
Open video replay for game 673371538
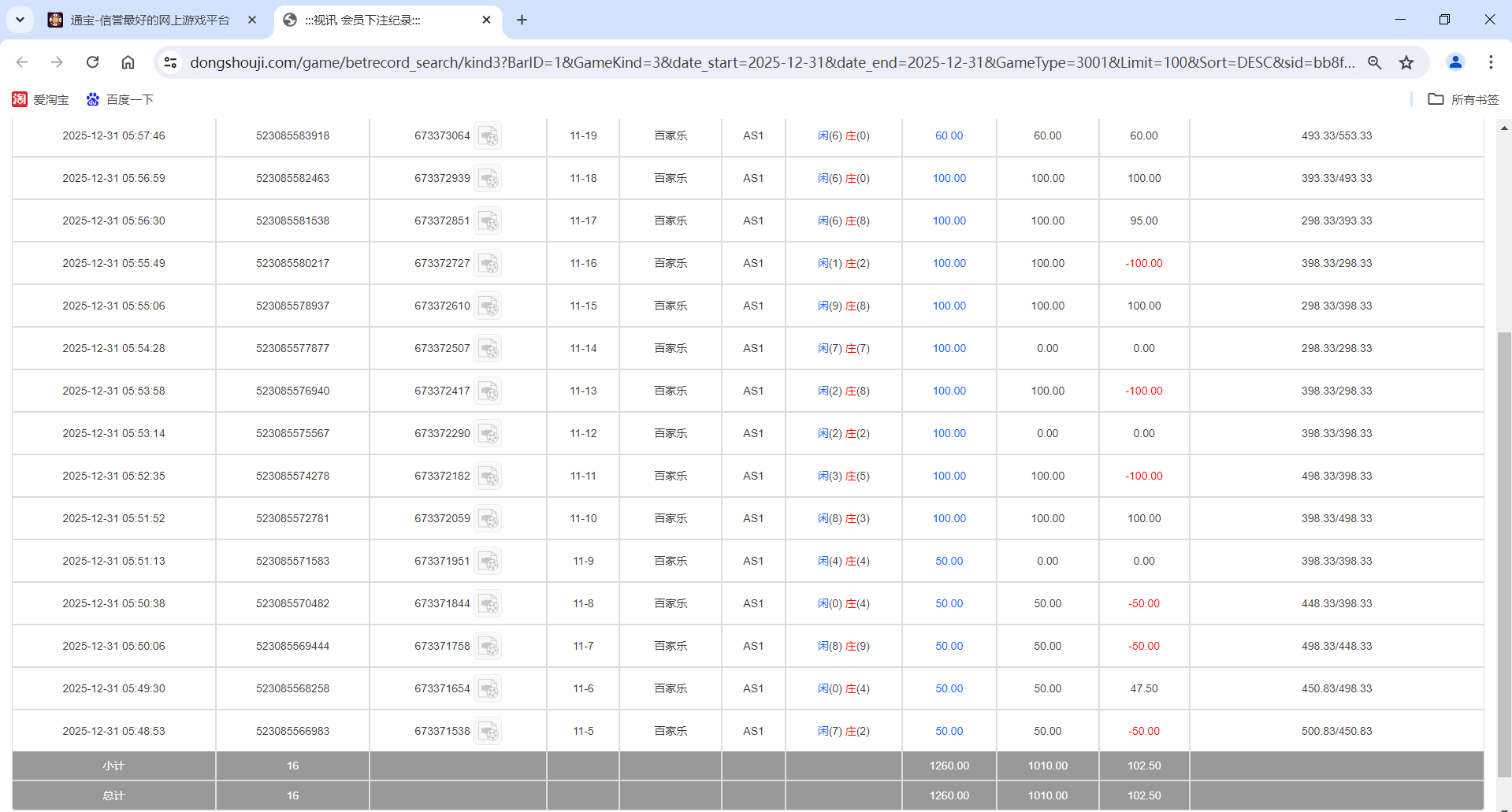[x=489, y=731]
